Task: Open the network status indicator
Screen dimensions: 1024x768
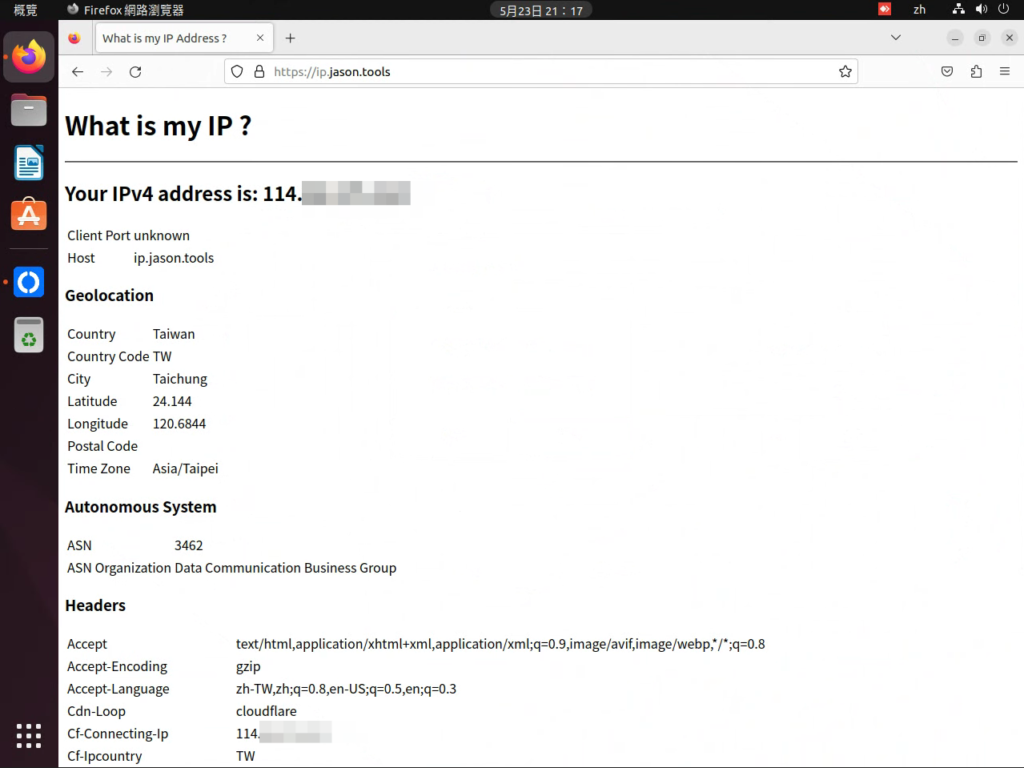Action: [x=958, y=9]
